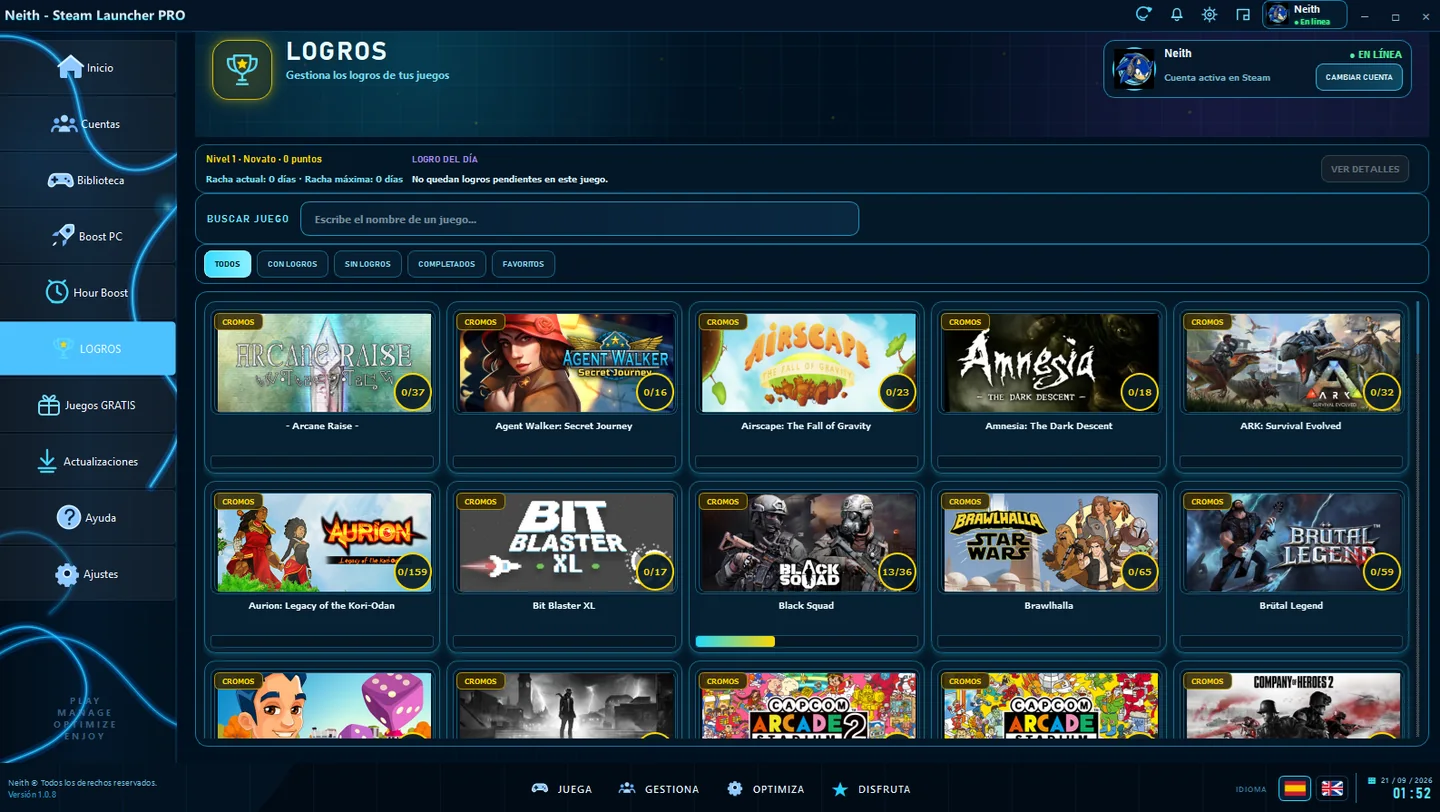Open the Neith profile badge in title bar
The width and height of the screenshot is (1440, 812).
pyautogui.click(x=1304, y=14)
